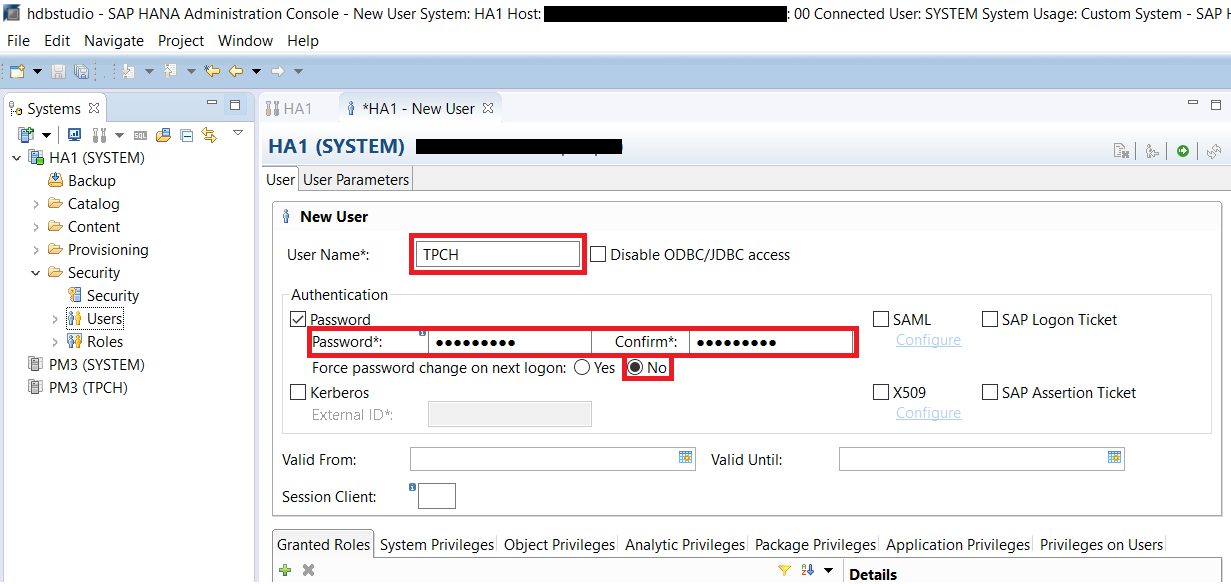Collapse the HA1 (SYSTEM) tree node
Screen dimensions: 1231x584
pos(17,158)
